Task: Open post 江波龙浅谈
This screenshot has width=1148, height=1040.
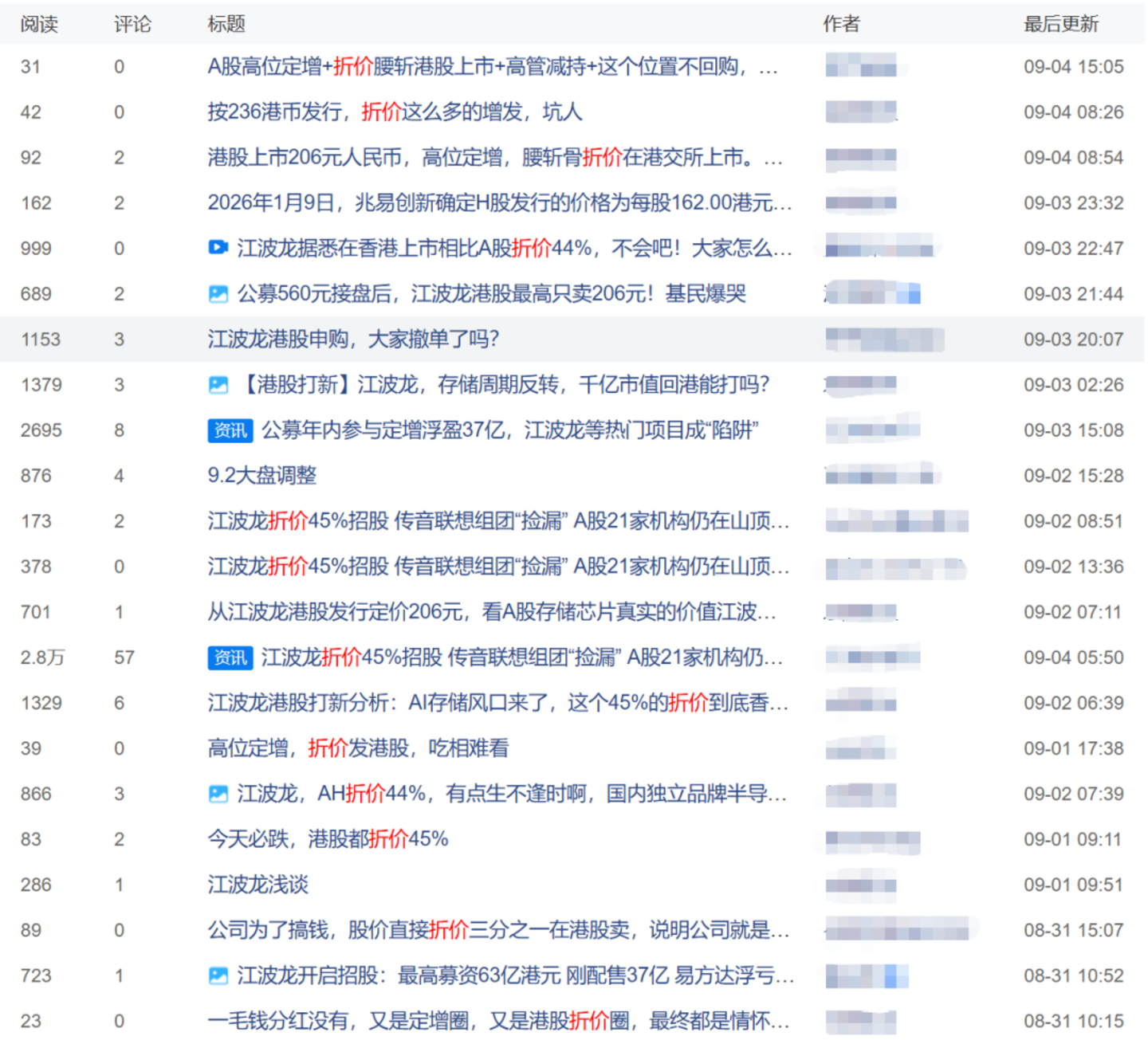Action: [258, 885]
